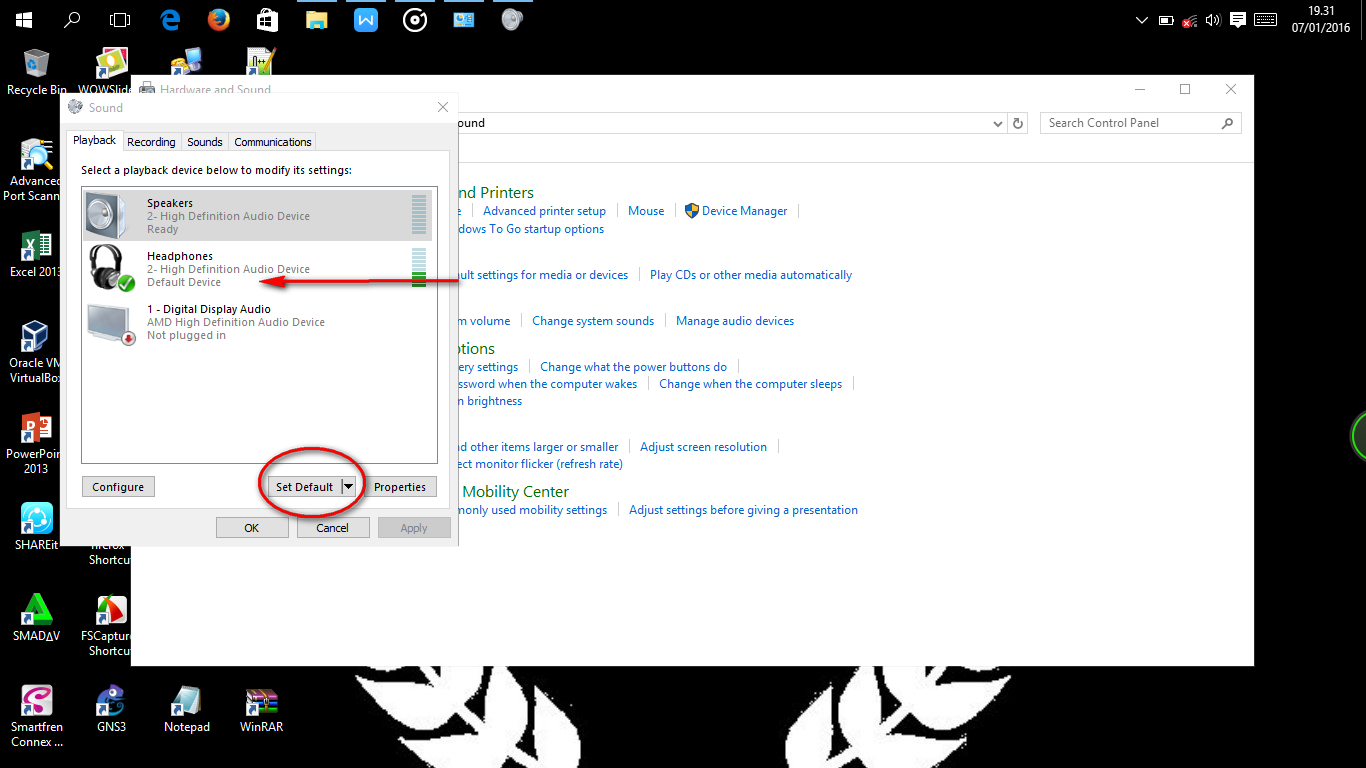Launch Firefox from the taskbar
This screenshot has height=768, width=1366.
coord(218,18)
